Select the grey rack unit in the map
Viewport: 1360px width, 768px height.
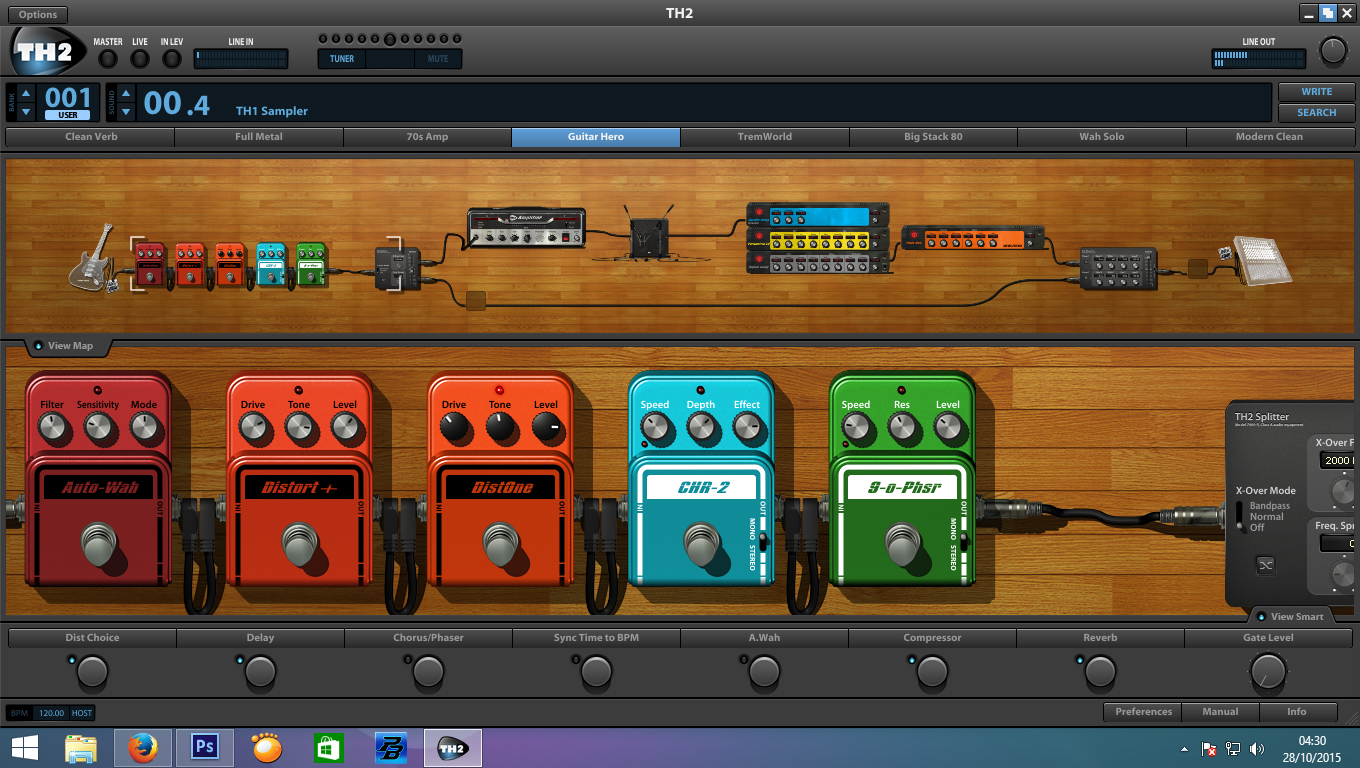click(x=818, y=262)
